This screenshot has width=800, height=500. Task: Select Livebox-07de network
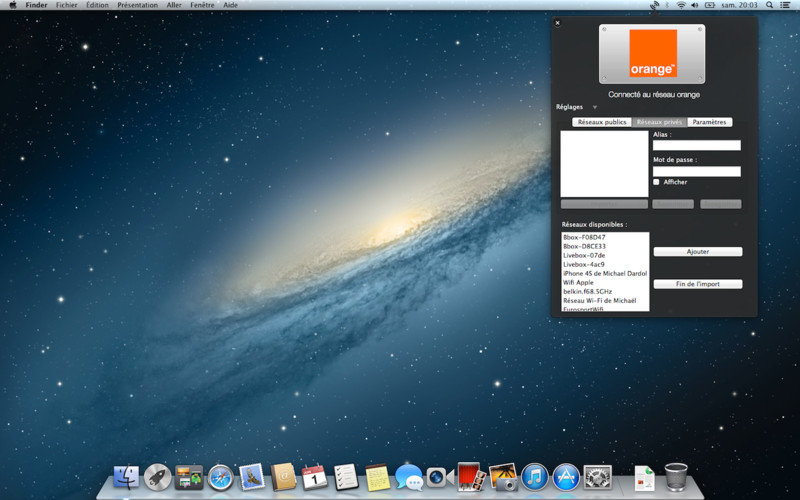(x=605, y=256)
